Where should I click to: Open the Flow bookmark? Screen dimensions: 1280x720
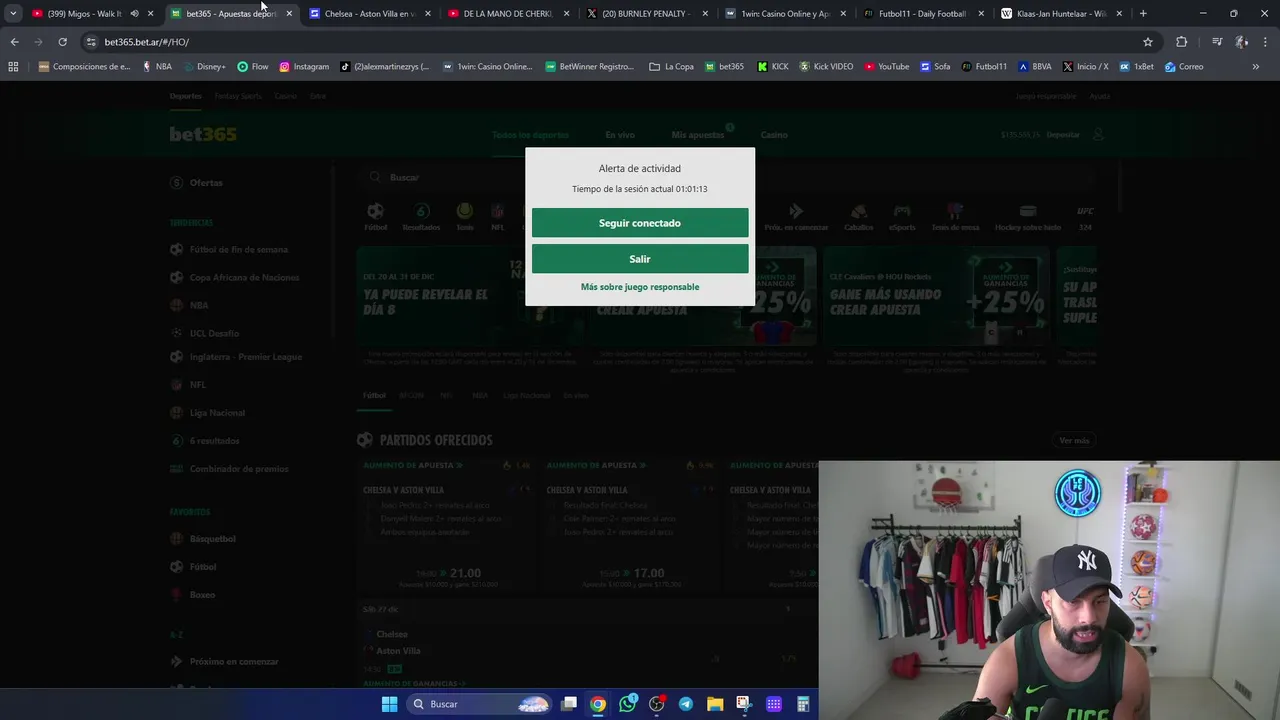pos(253,67)
